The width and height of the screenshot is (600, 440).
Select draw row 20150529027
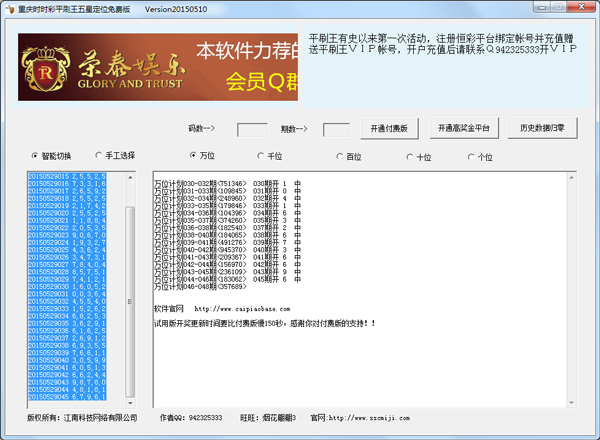pyautogui.click(x=67, y=265)
